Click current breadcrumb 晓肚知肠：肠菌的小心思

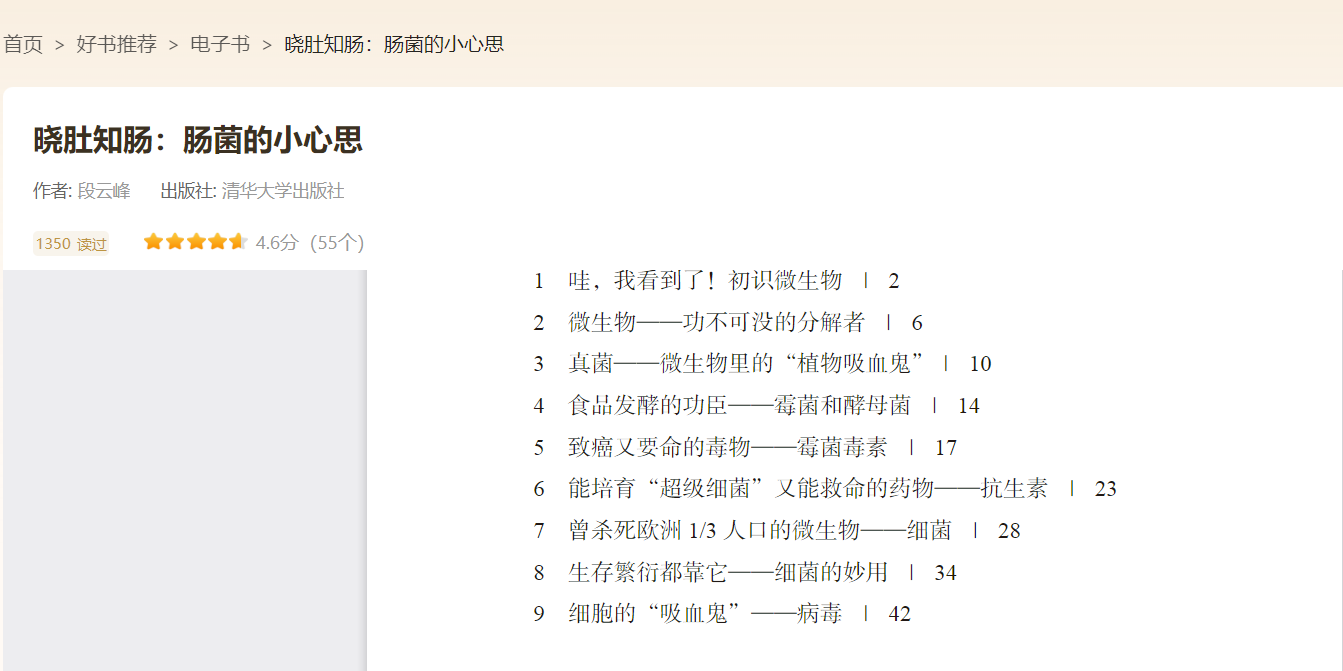click(x=394, y=44)
